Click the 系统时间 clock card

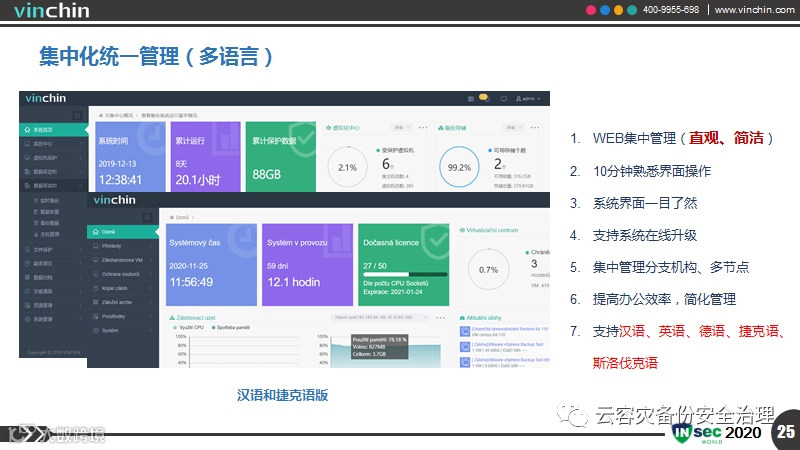(x=131, y=157)
